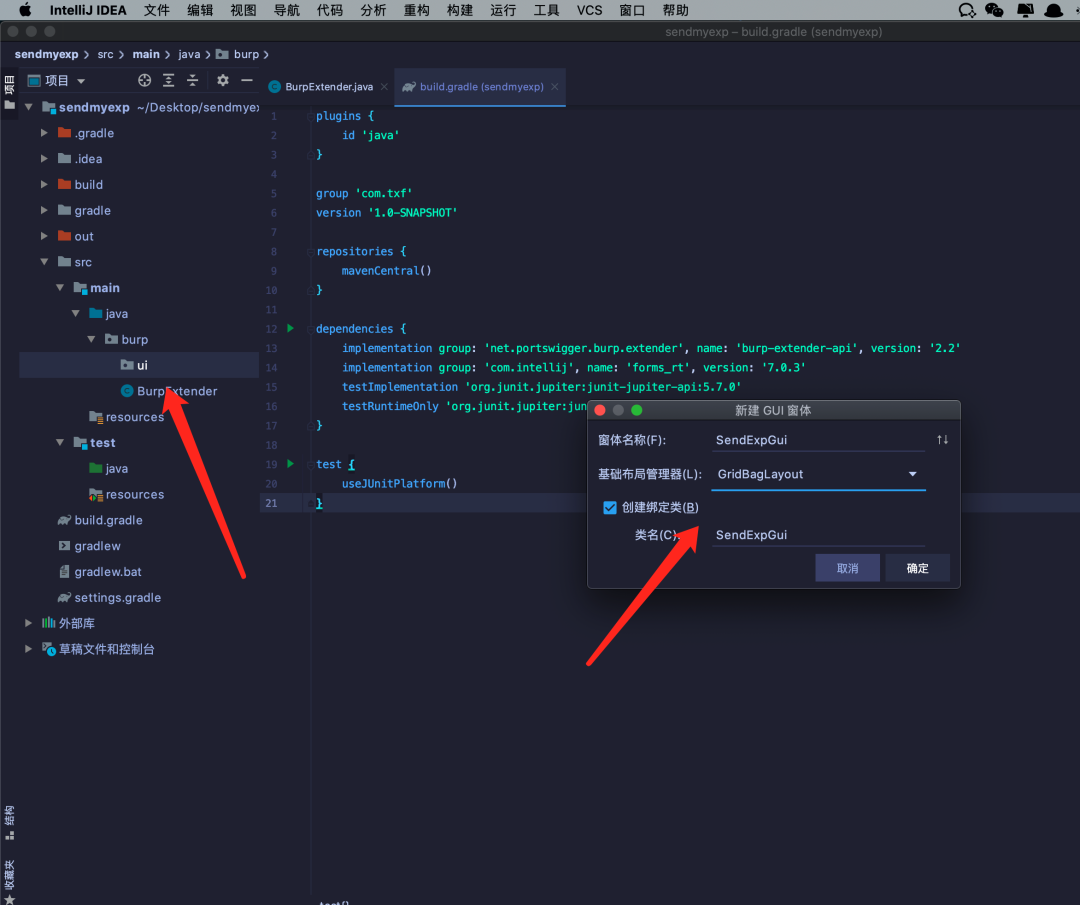Switch to build.gradle (sendmyexp) tab

coord(481,87)
